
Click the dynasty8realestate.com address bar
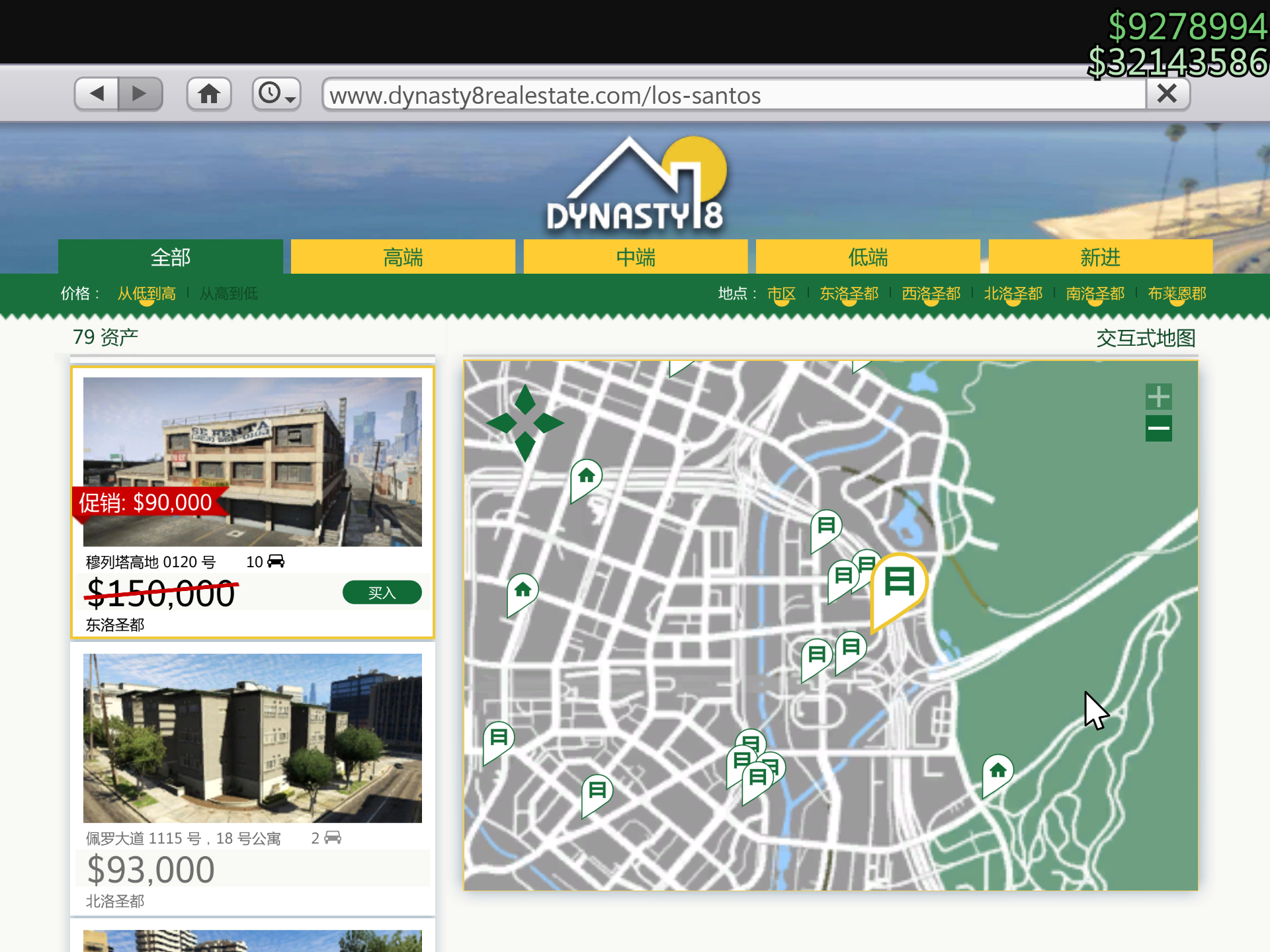(734, 95)
